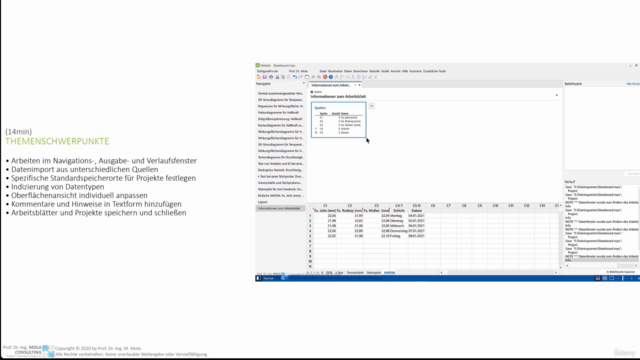Open the Berechnen menu
The width and height of the screenshot is (640, 360).
click(361, 71)
